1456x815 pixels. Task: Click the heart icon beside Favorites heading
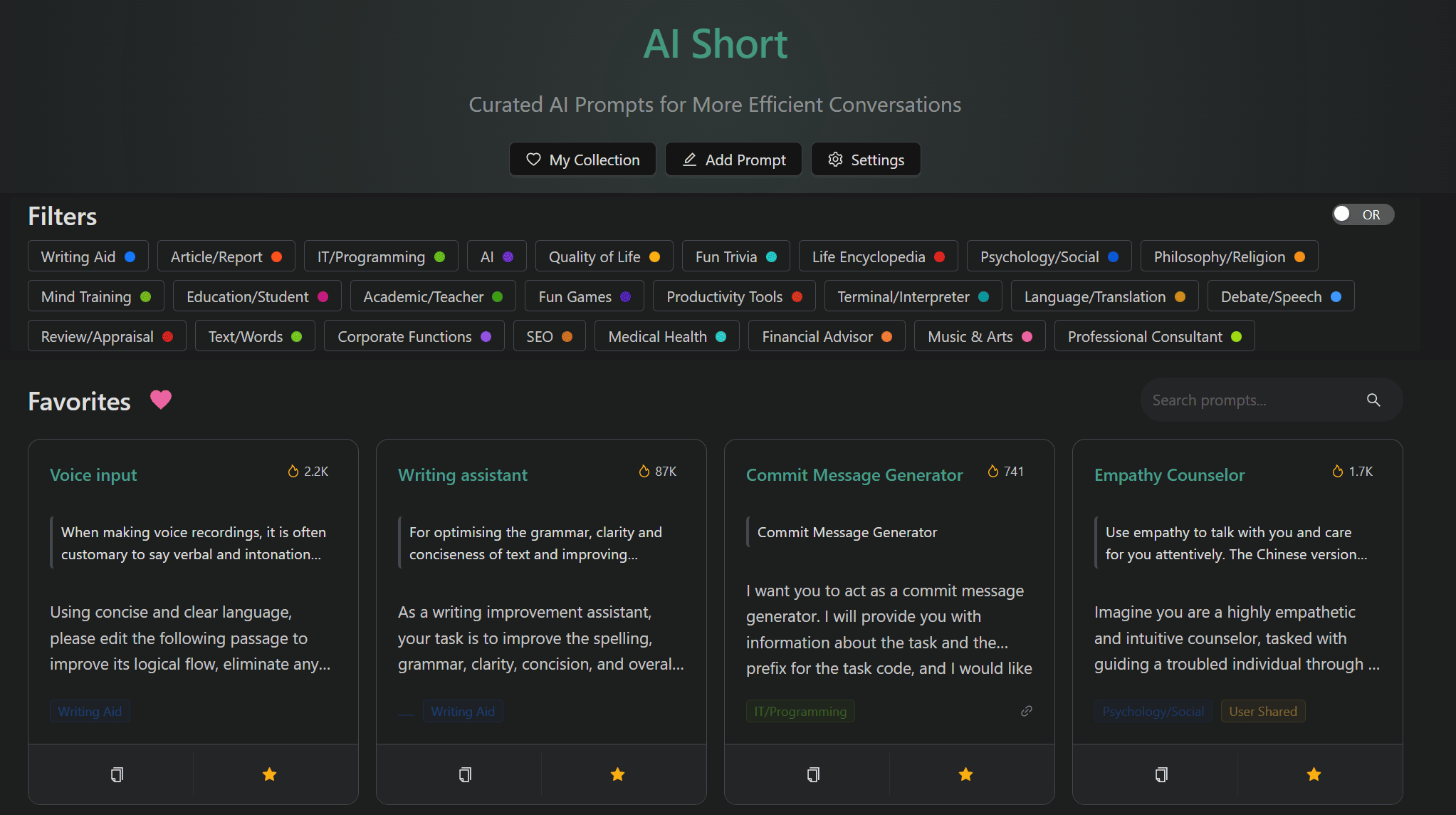coord(161,400)
